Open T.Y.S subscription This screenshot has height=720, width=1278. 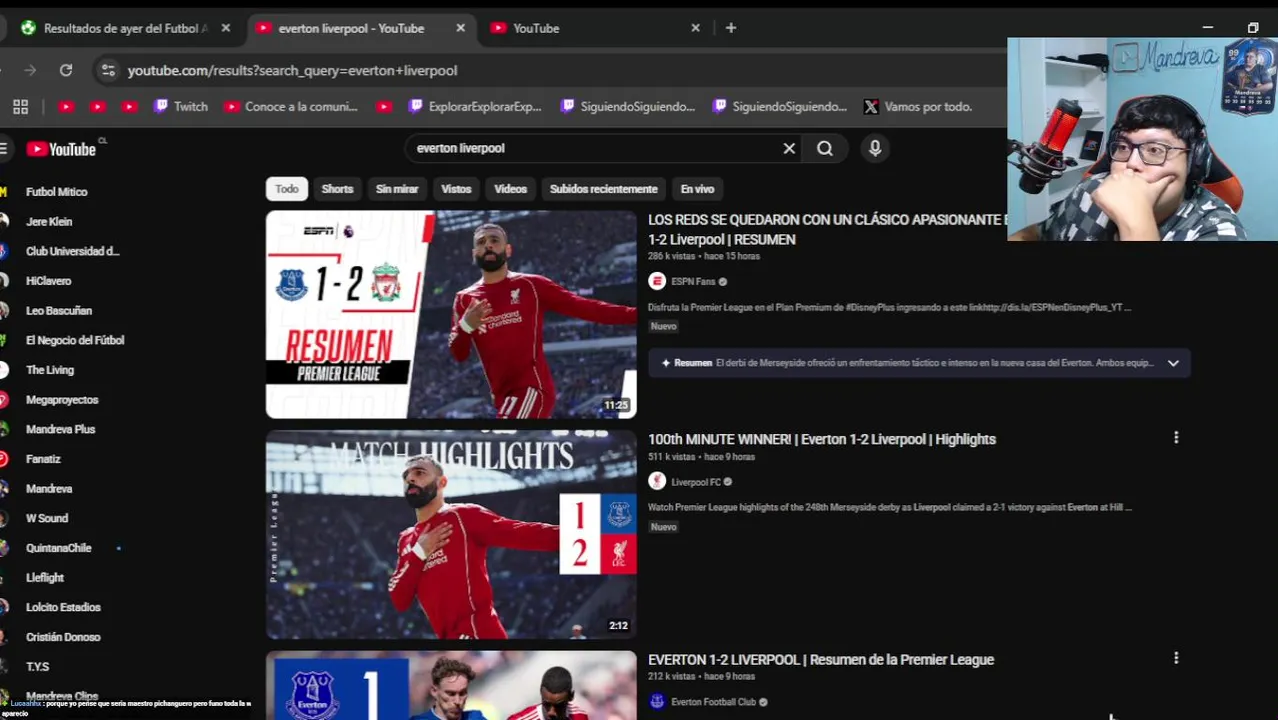pyautogui.click(x=37, y=667)
